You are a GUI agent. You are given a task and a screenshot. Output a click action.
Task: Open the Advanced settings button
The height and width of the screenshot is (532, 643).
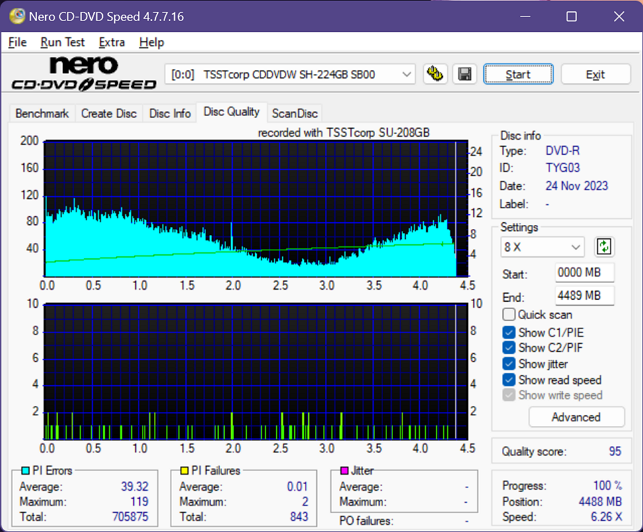[576, 417]
